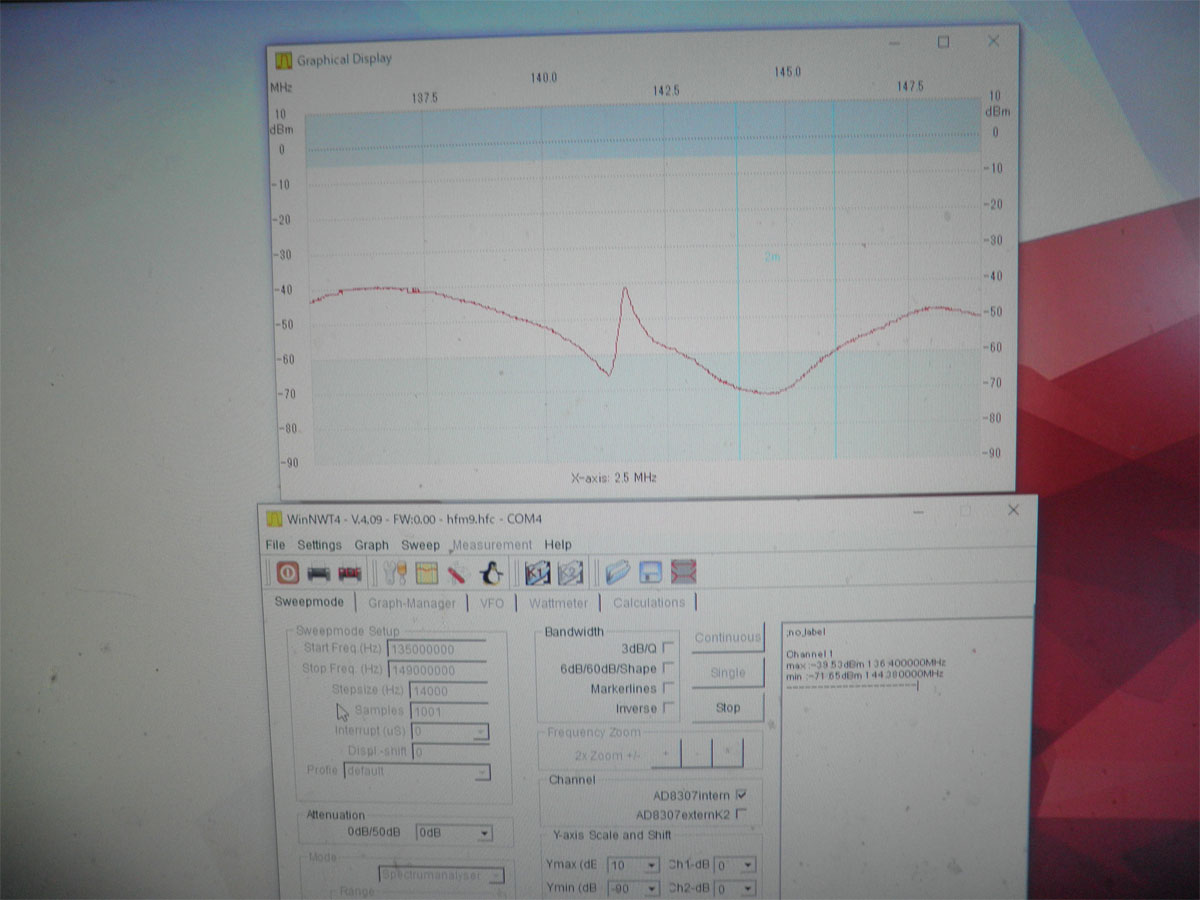Toggle the Markerlines checkbox

coord(668,688)
